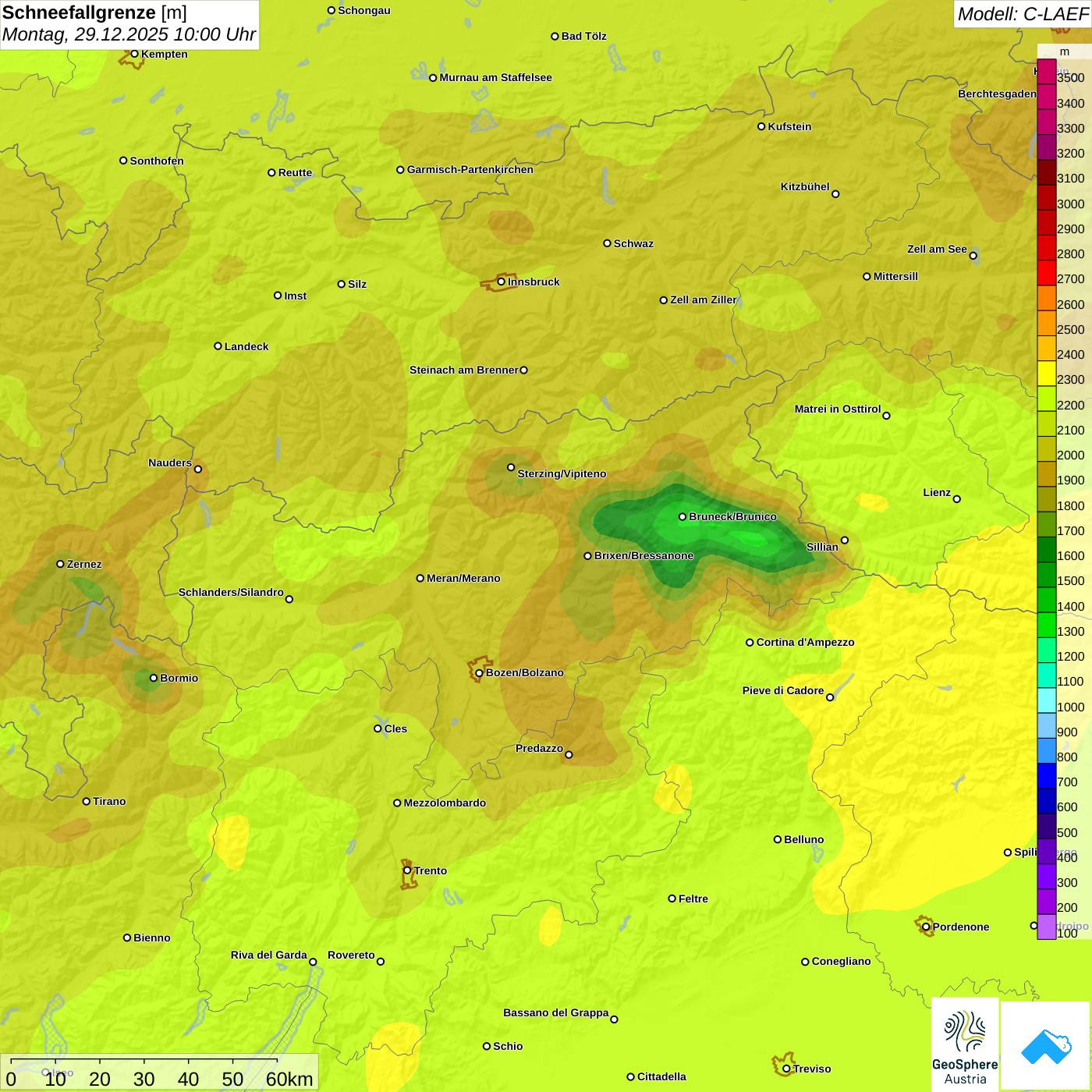The height and width of the screenshot is (1092, 1092).
Task: Click the Landeck marker circle
Action: click(x=218, y=346)
